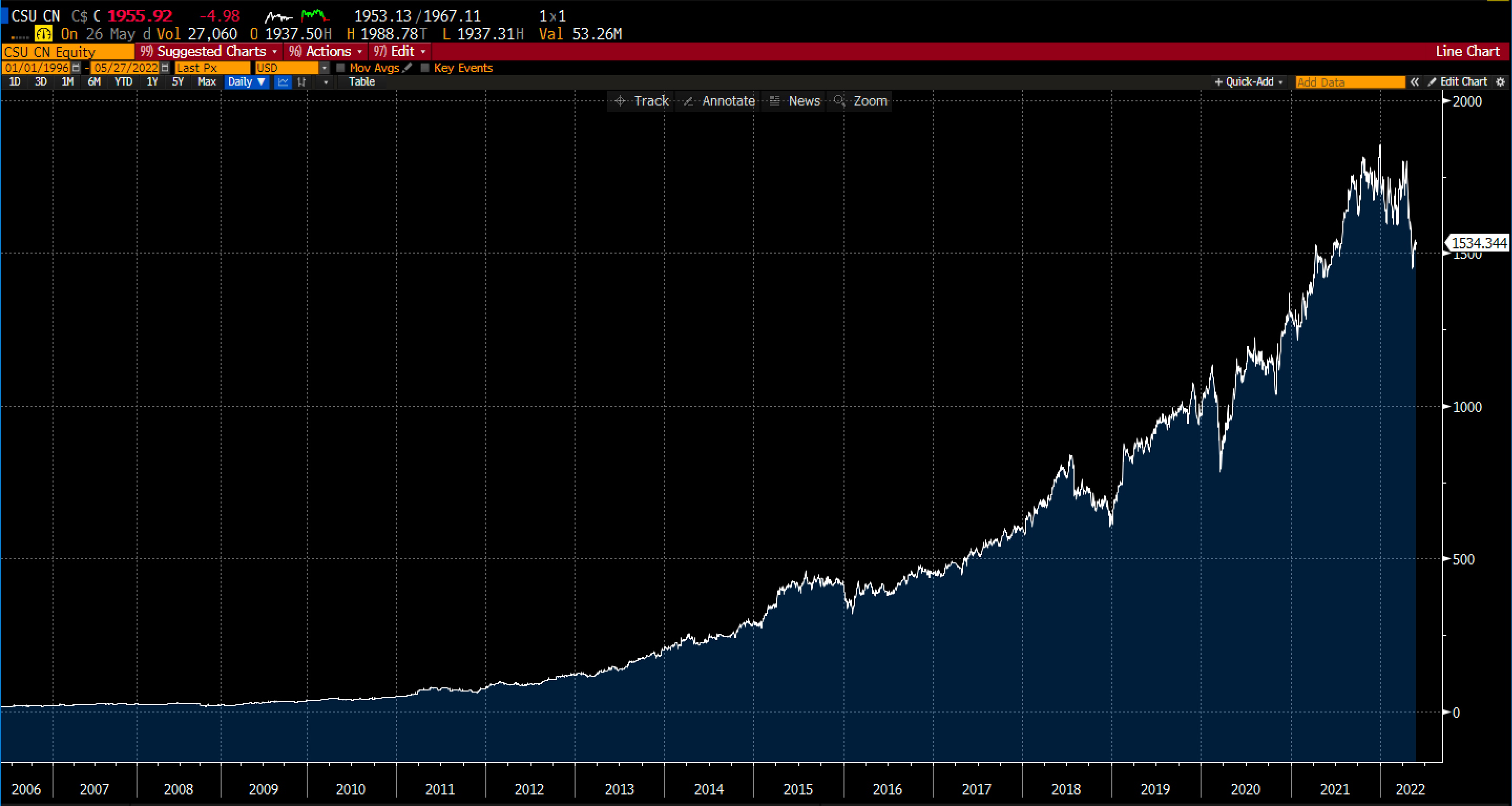Collapse panel with double-chevron icon
The width and height of the screenshot is (1512, 806).
[1414, 82]
